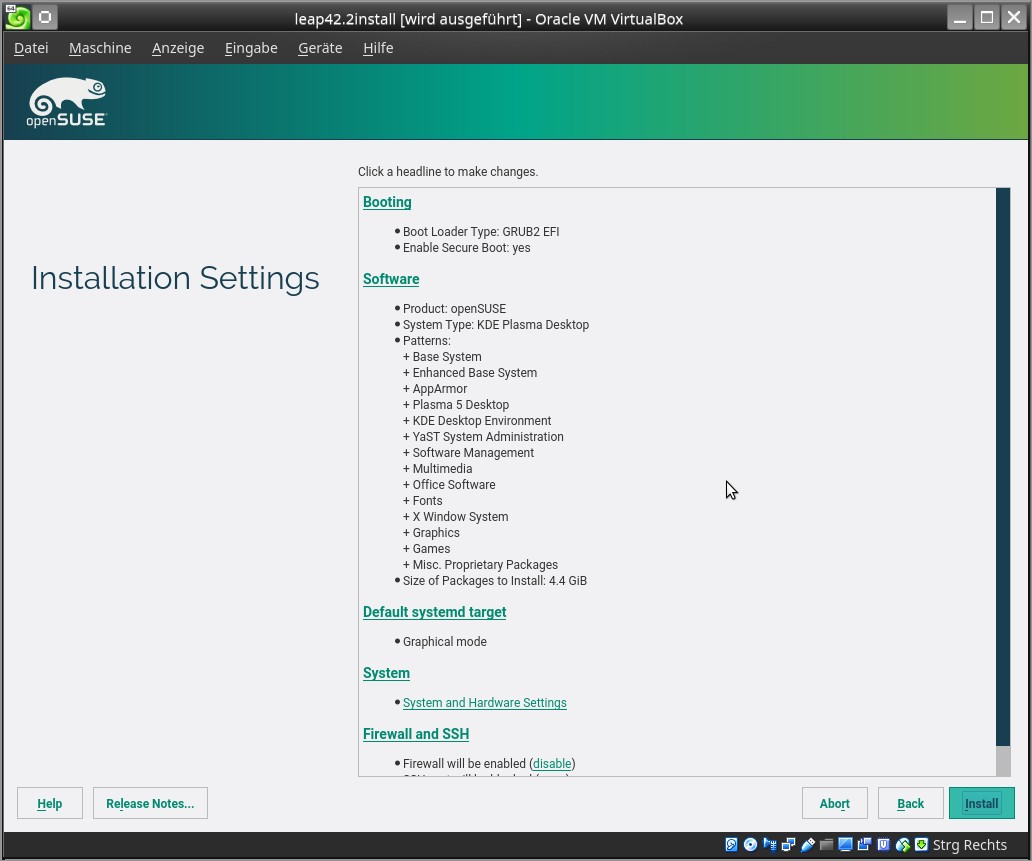Open the Eingabe menu
This screenshot has height=861, width=1032.
coord(251,48)
